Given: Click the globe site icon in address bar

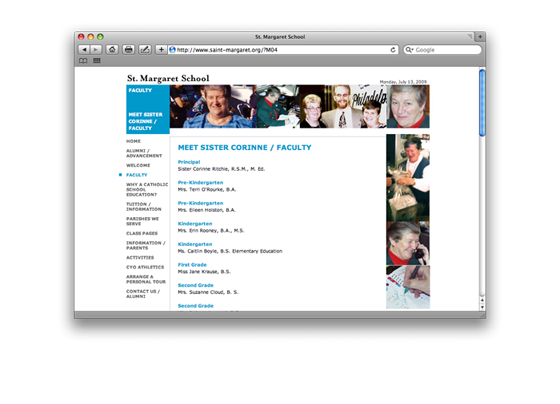Looking at the screenshot, I should (x=172, y=50).
